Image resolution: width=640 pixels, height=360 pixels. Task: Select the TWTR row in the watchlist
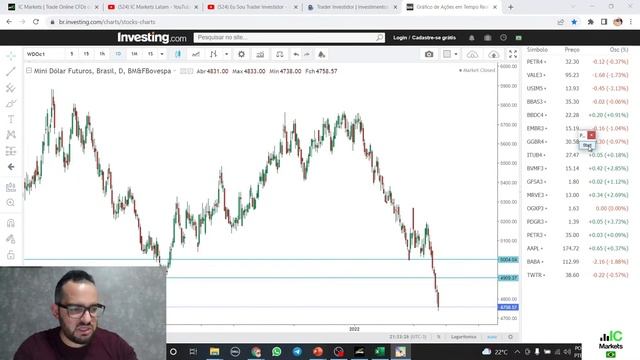pyautogui.click(x=577, y=275)
